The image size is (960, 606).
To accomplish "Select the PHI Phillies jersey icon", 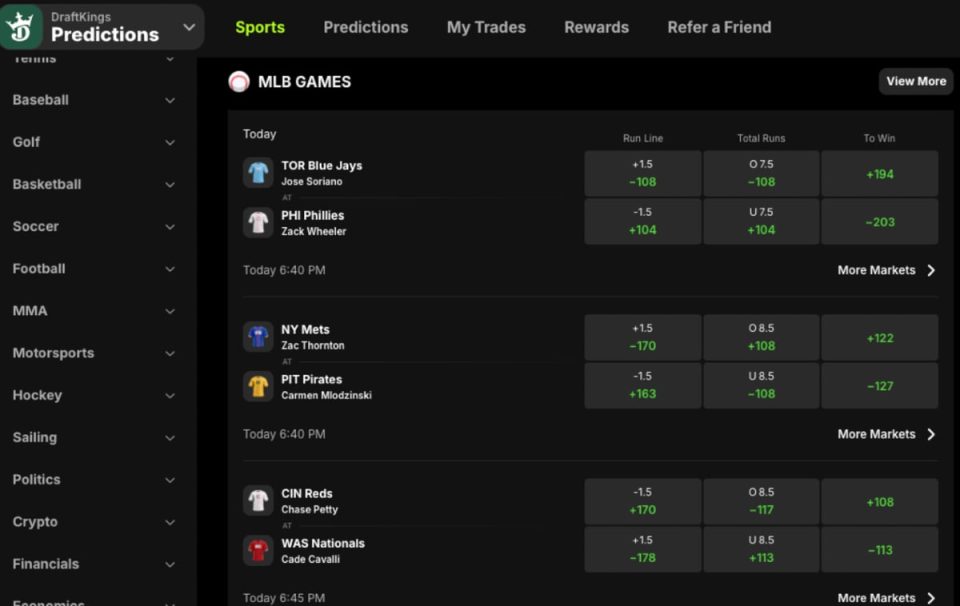I will coord(258,223).
